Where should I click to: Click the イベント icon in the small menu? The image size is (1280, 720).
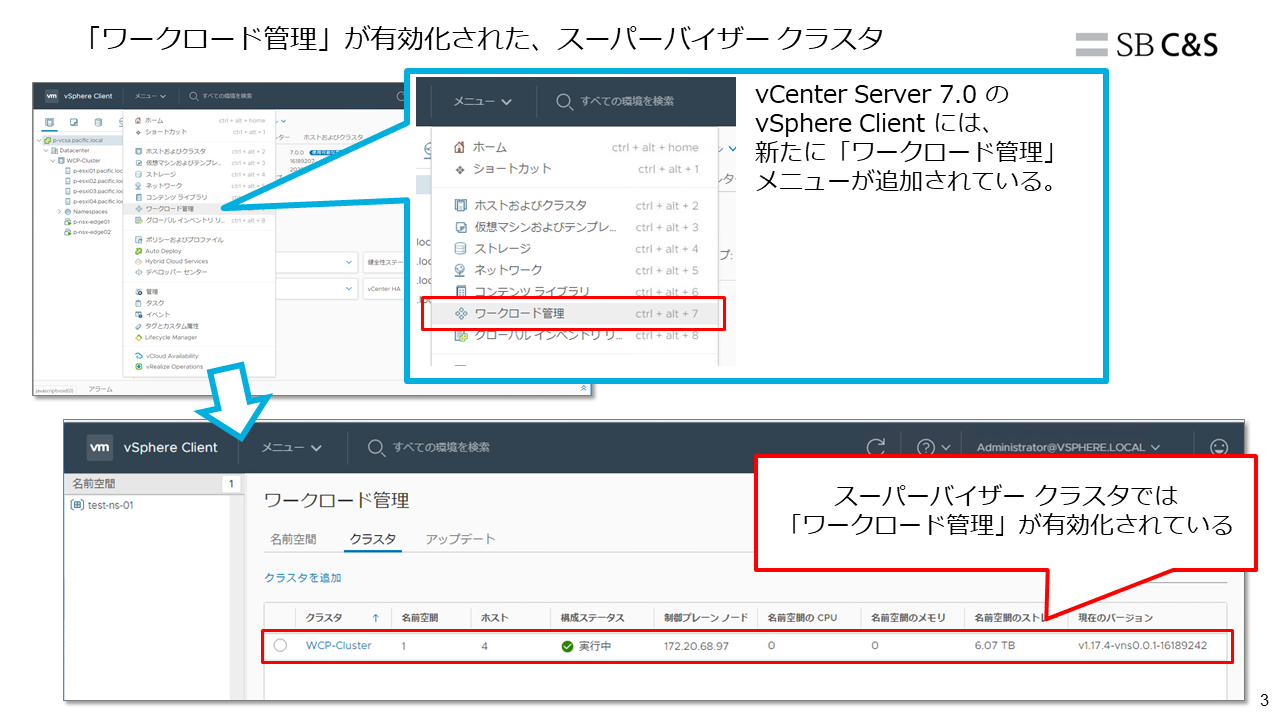[138, 315]
